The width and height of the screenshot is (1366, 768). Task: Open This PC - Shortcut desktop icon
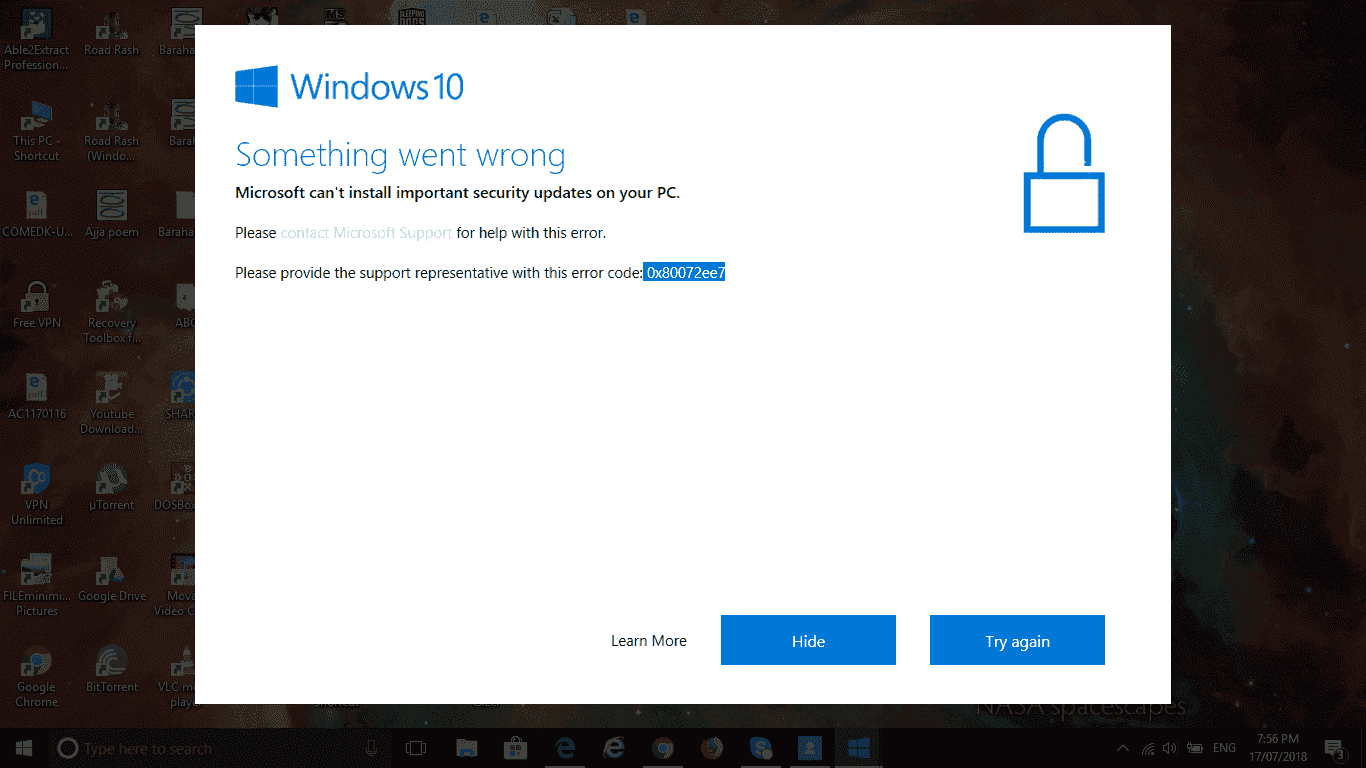(x=37, y=130)
